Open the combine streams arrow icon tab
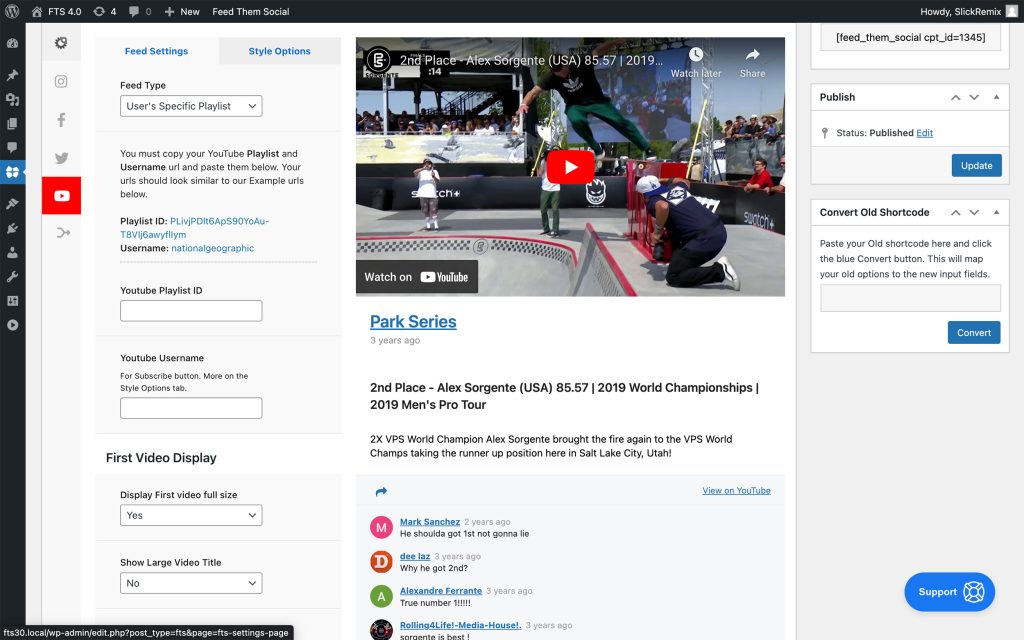 tap(63, 232)
